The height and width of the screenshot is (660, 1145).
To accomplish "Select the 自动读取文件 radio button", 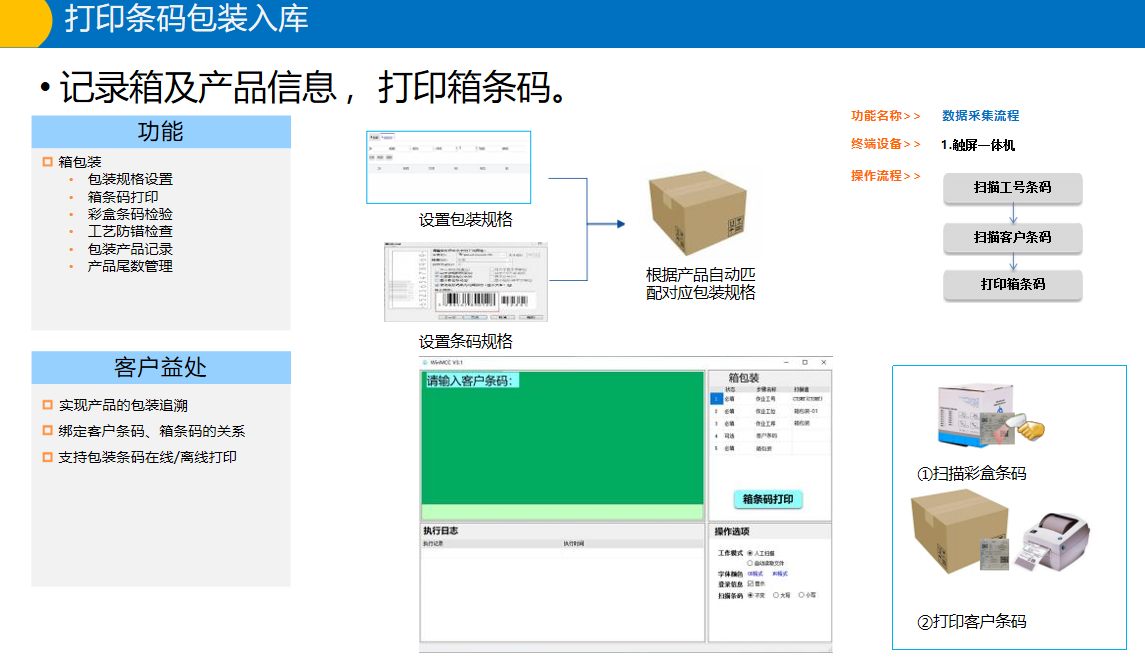I will tap(751, 563).
